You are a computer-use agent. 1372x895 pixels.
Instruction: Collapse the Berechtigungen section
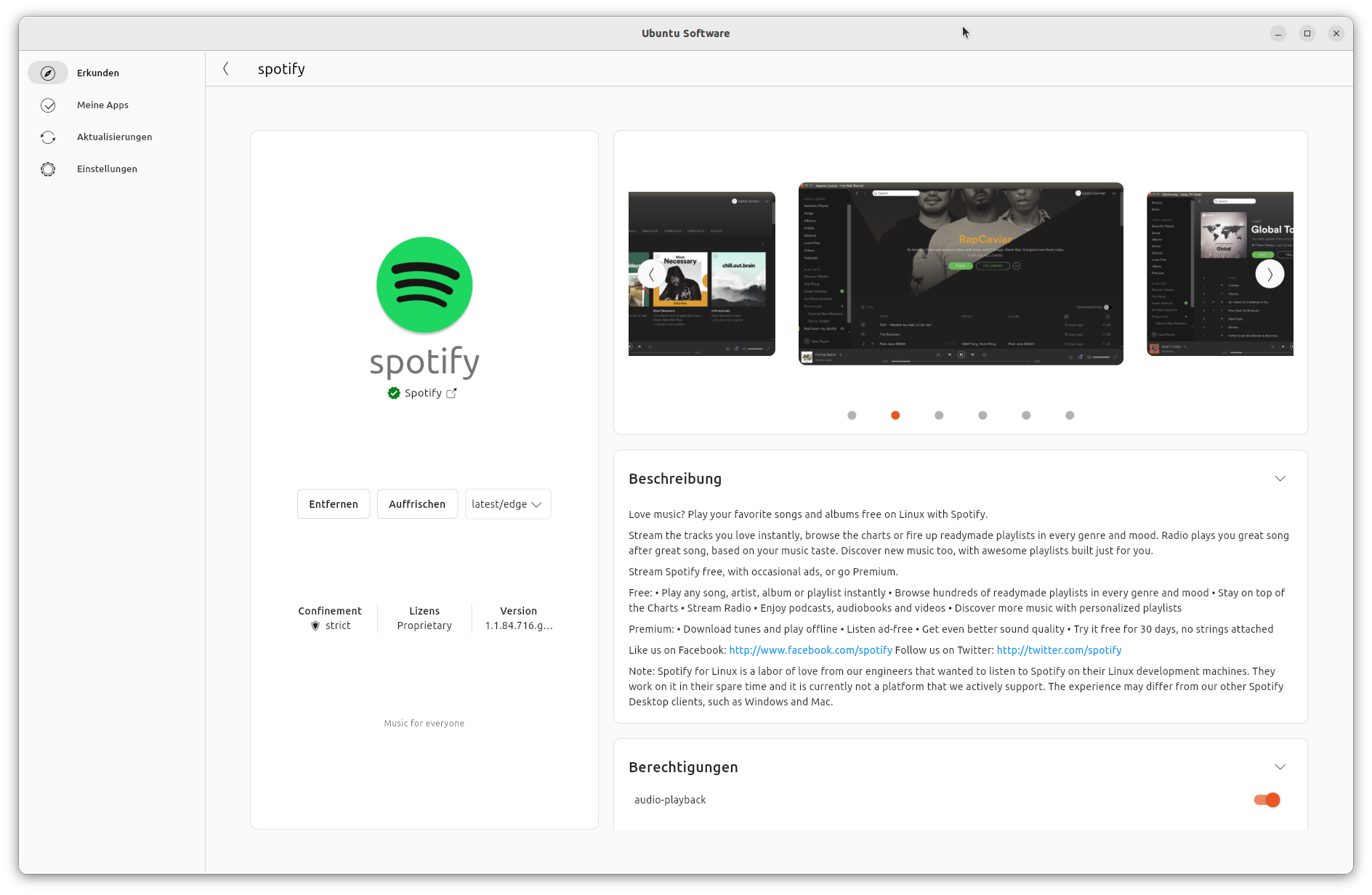pyautogui.click(x=1280, y=767)
